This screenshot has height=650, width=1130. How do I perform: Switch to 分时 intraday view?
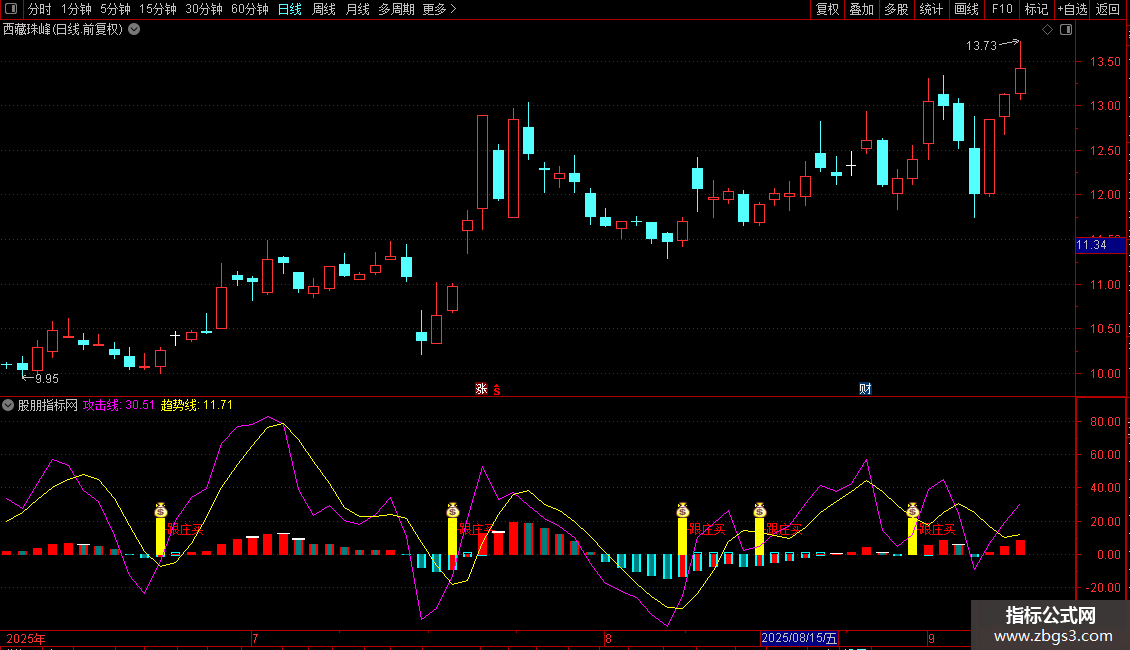click(40, 9)
